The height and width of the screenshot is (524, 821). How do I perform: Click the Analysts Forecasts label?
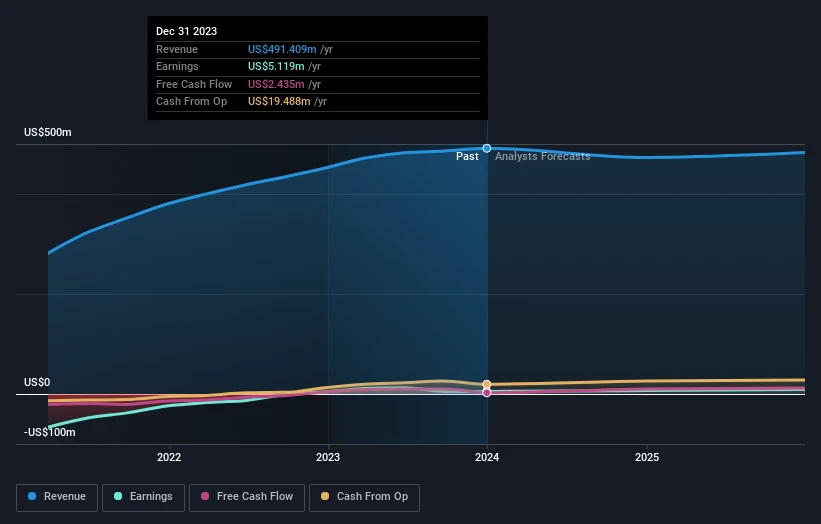coord(542,157)
